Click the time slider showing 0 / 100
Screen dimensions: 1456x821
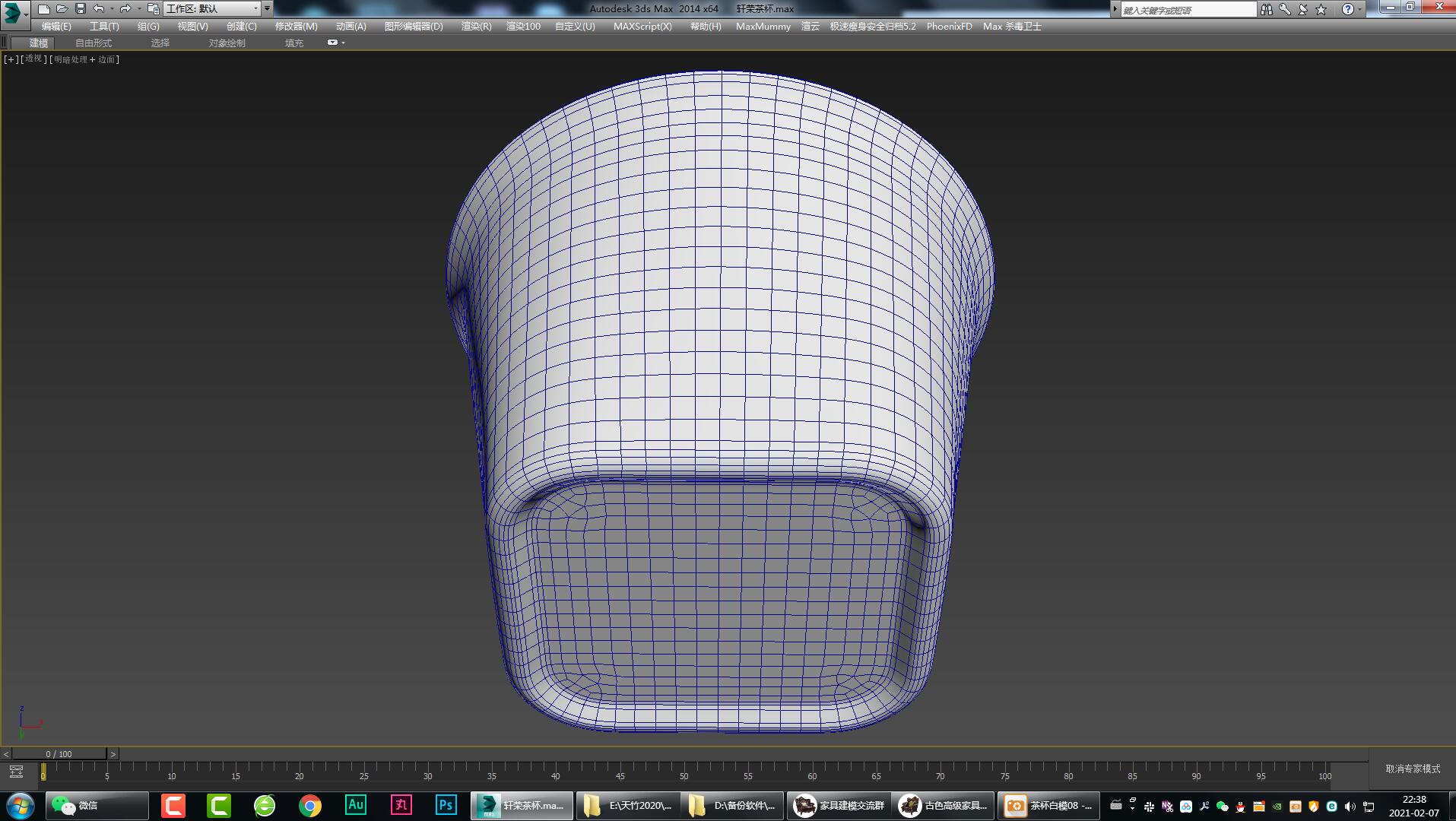[x=59, y=754]
